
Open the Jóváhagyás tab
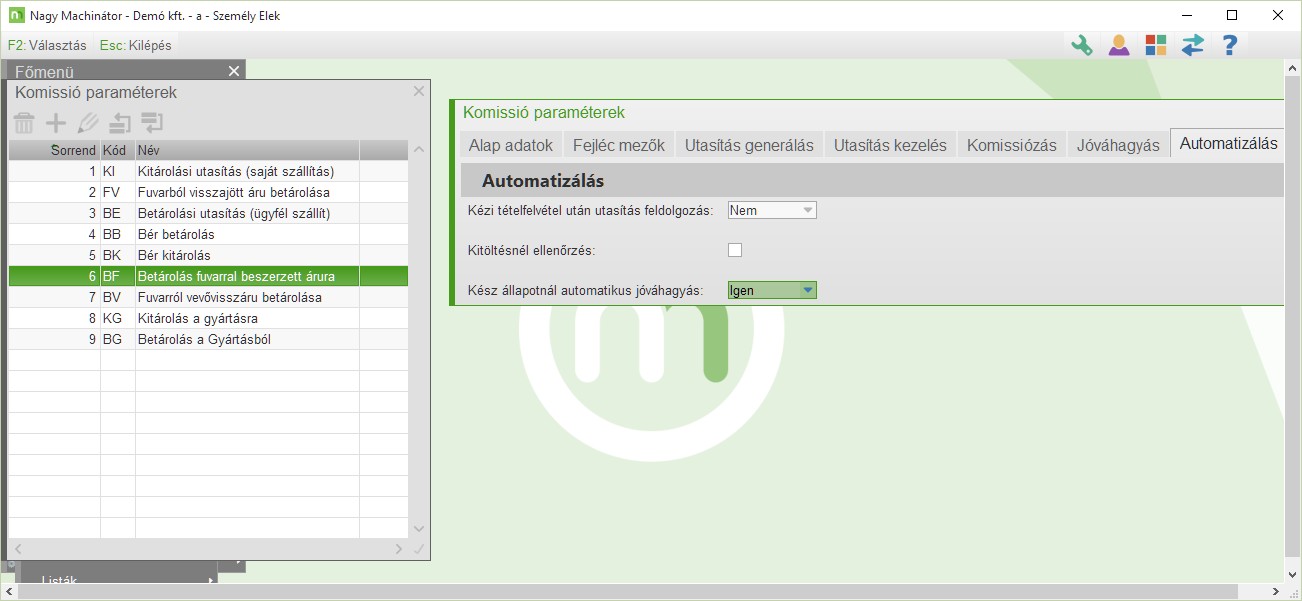[1118, 145]
